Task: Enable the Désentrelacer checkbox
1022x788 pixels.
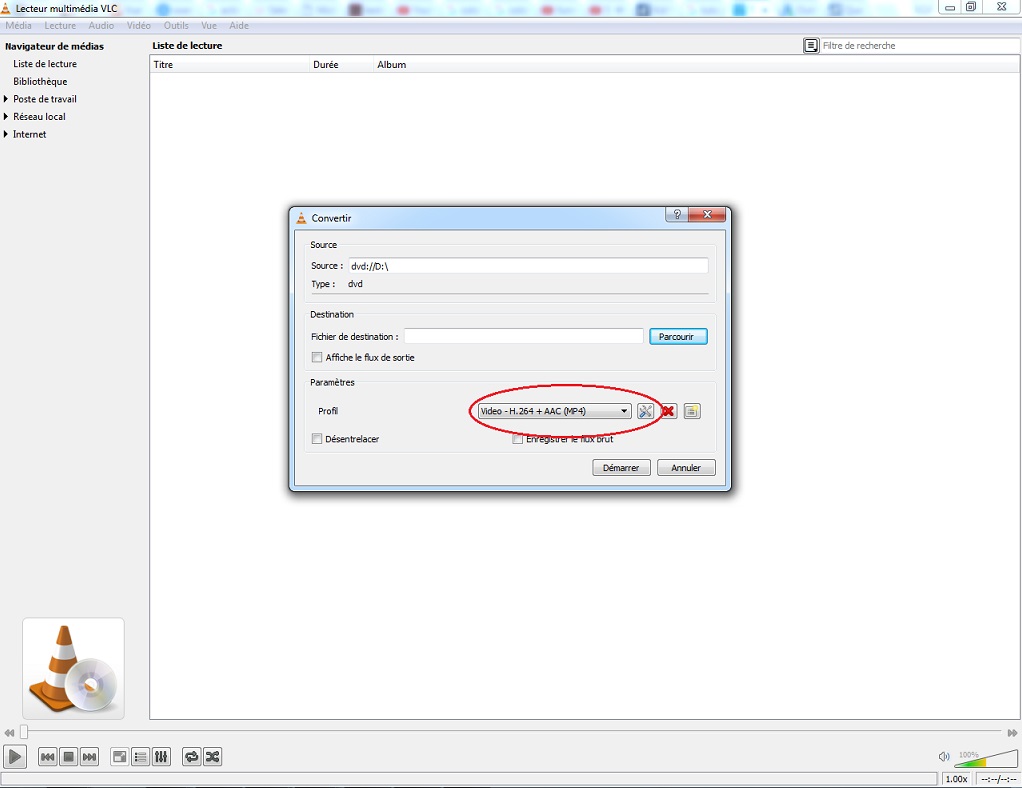Action: 317,439
